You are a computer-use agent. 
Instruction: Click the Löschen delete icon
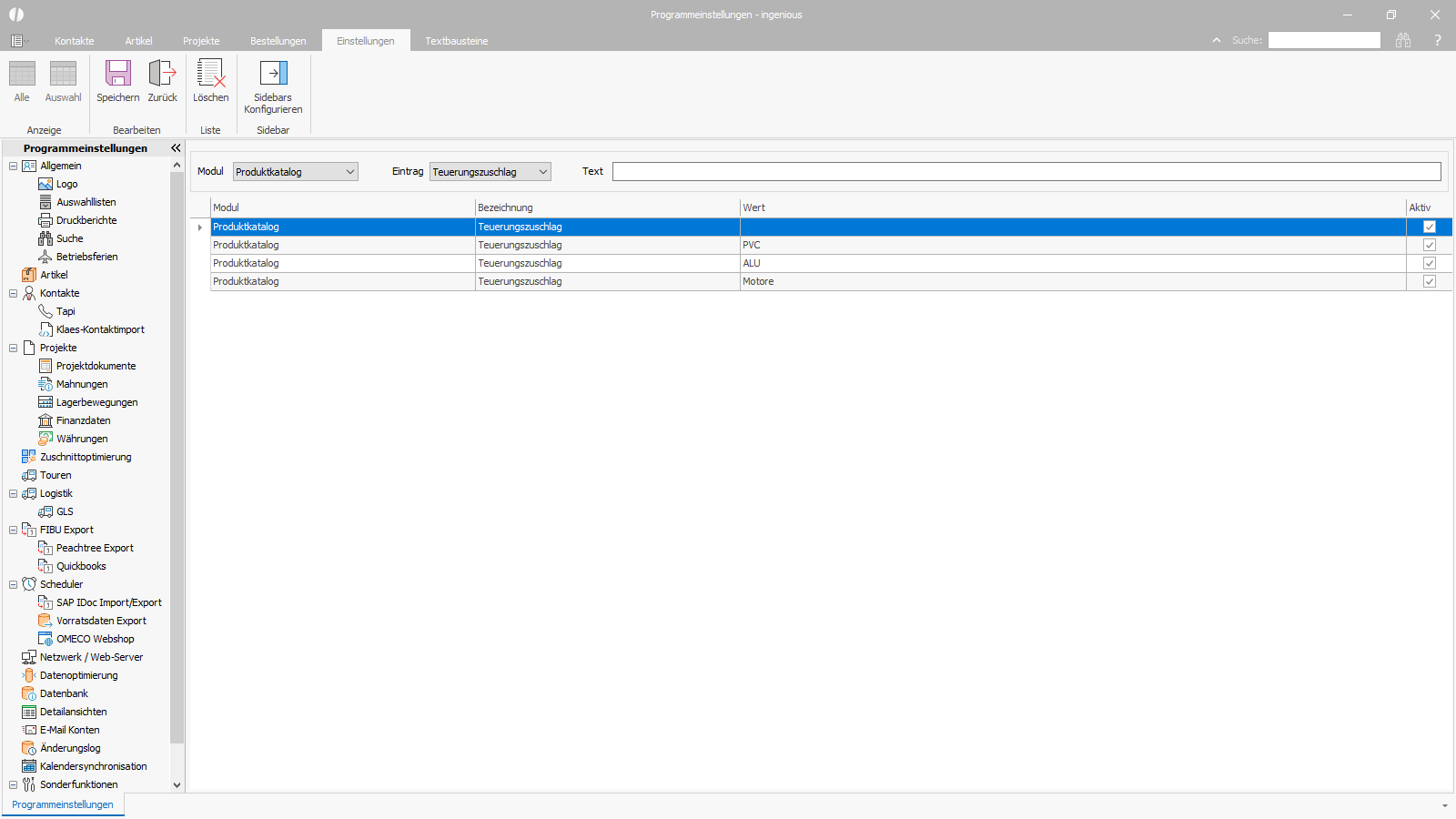tap(211, 73)
